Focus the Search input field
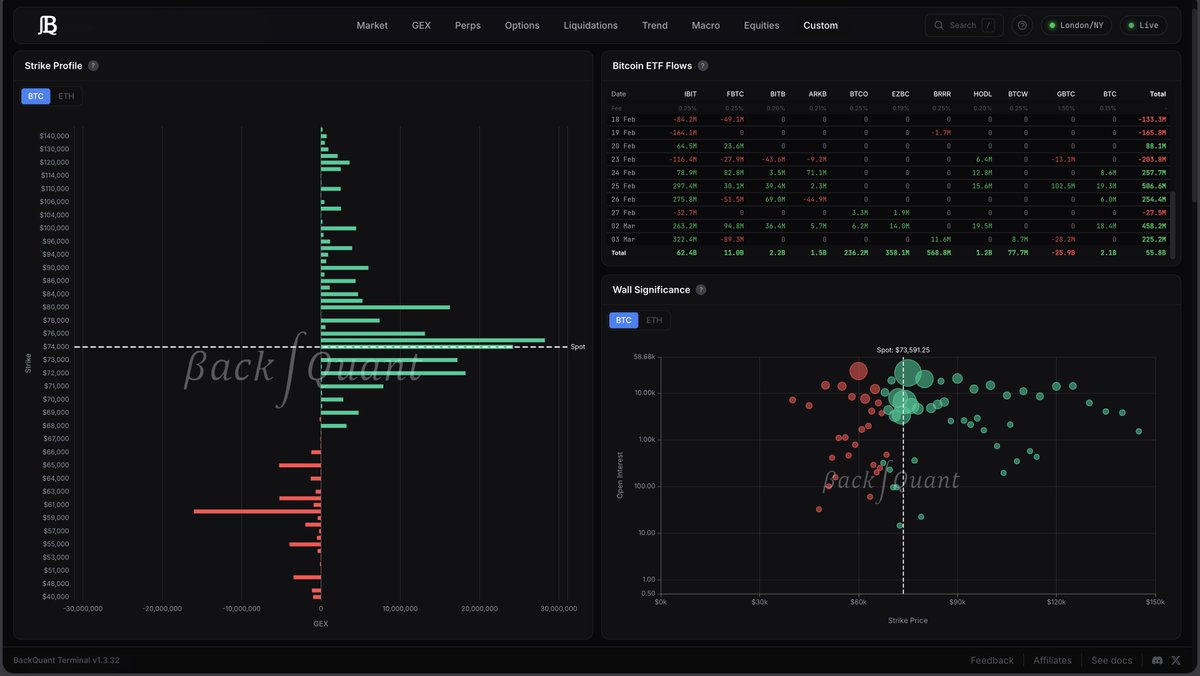This screenshot has height=676, width=1200. point(963,25)
